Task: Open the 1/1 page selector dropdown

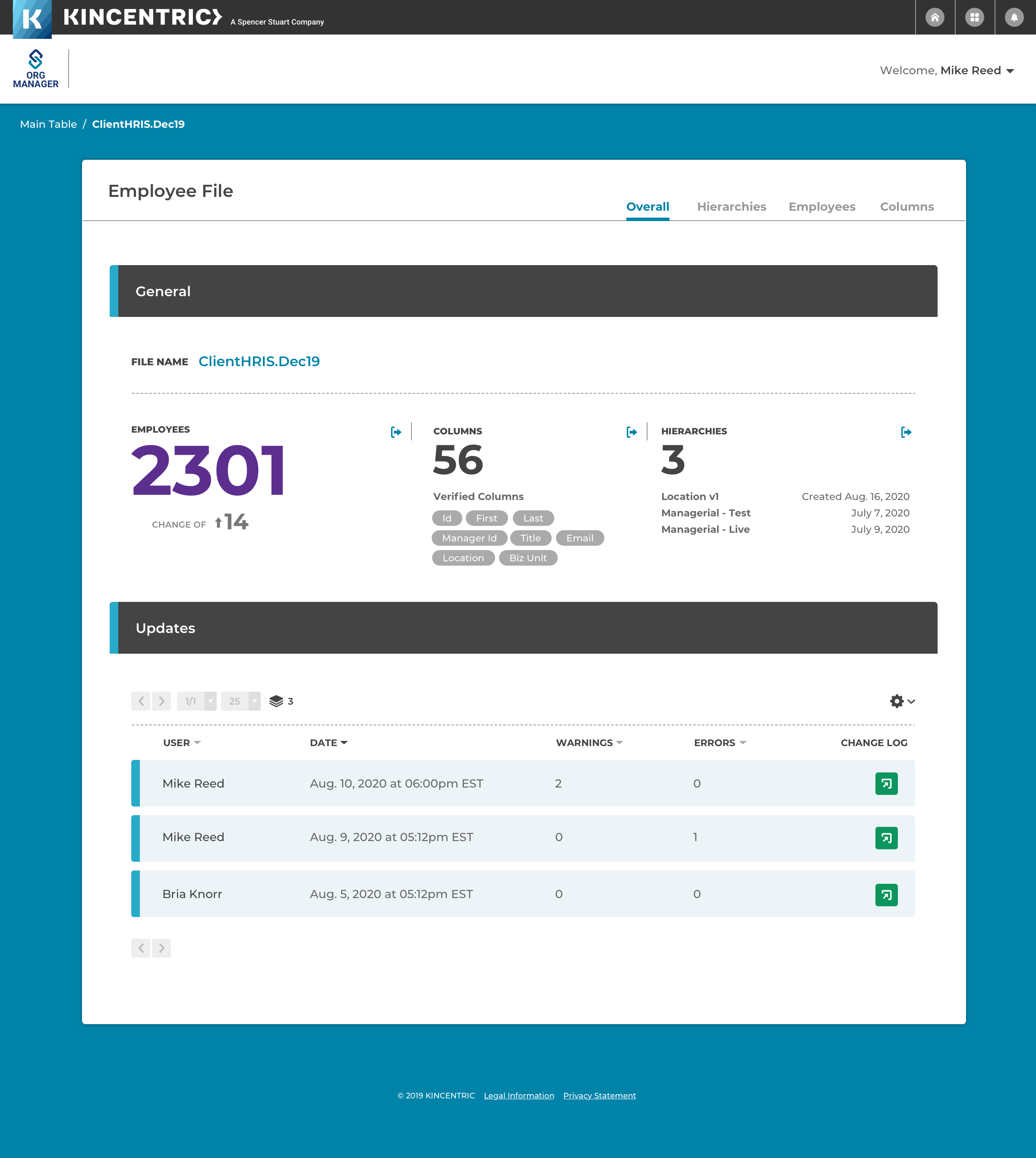Action: coord(210,701)
